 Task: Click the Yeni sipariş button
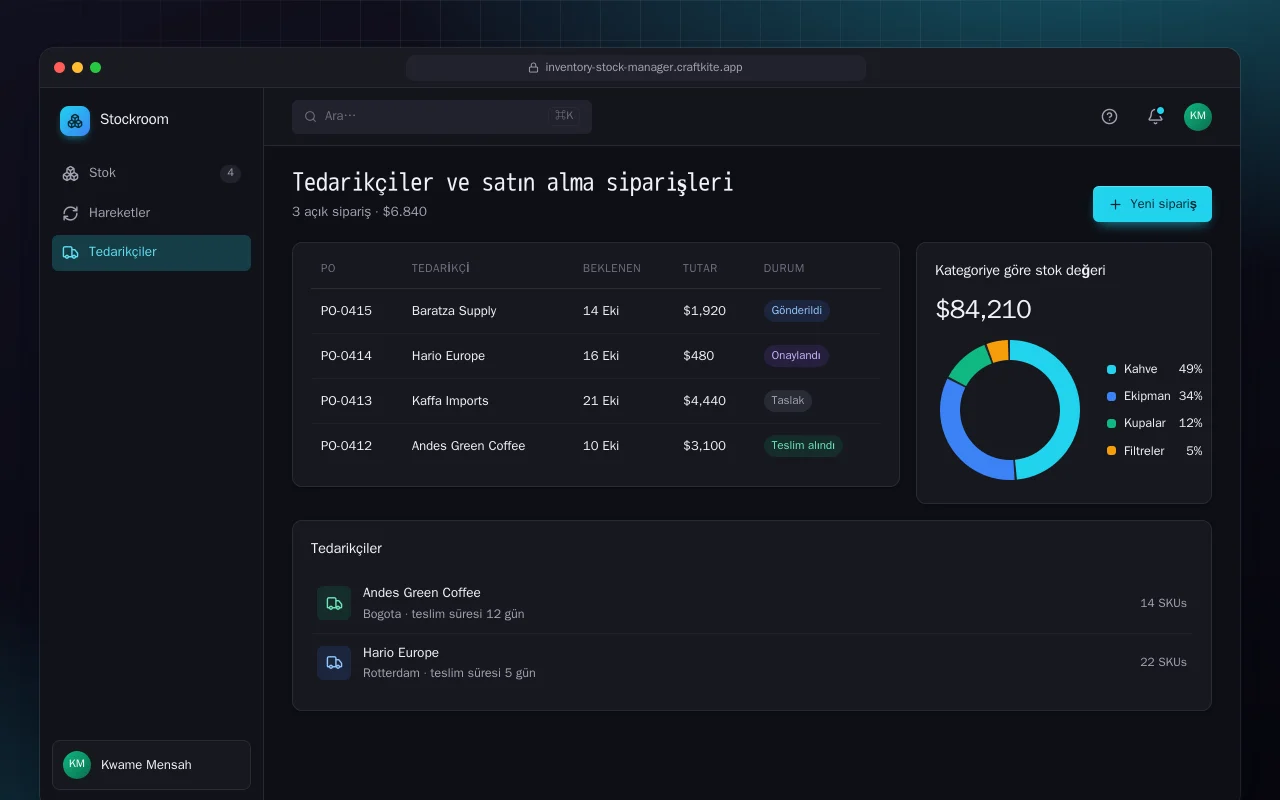click(x=1152, y=204)
